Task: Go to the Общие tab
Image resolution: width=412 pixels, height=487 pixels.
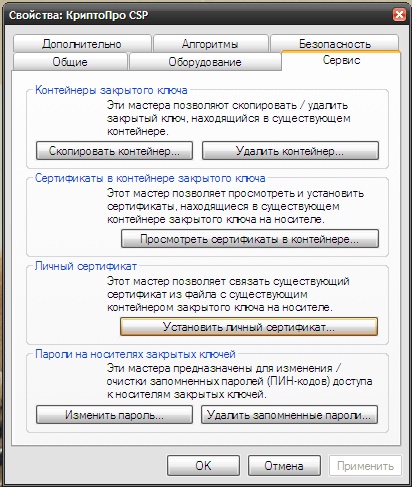Action: [70, 62]
